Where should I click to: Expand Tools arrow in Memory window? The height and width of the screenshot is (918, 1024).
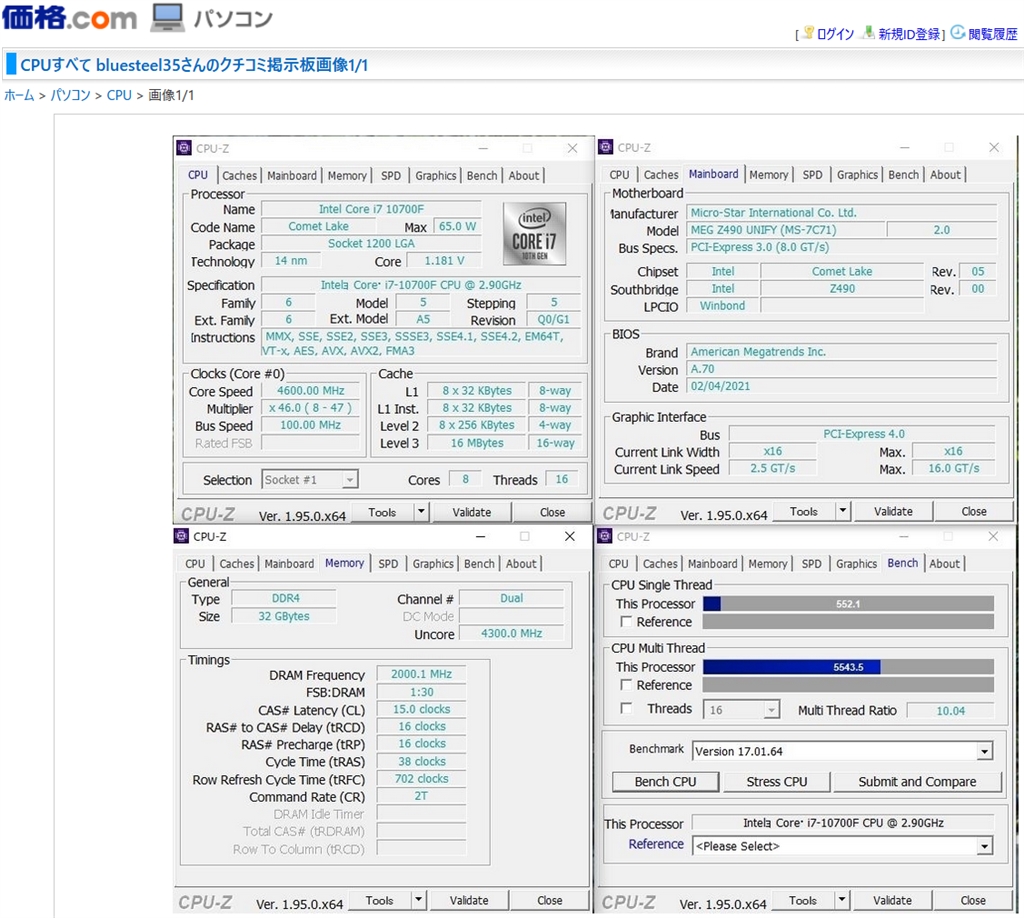(419, 900)
